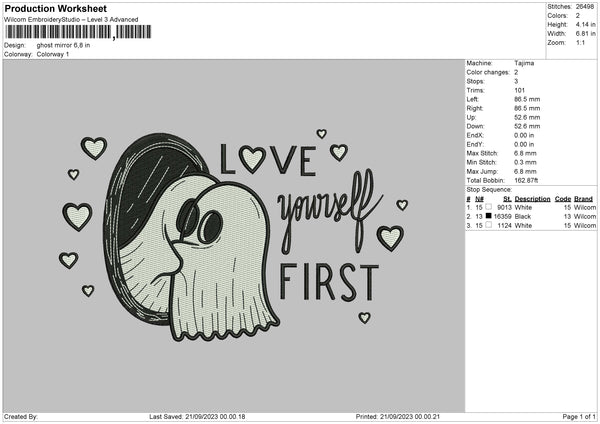Click the black swatch in stop sequence row 2
600x424 pixels.
pos(488,216)
